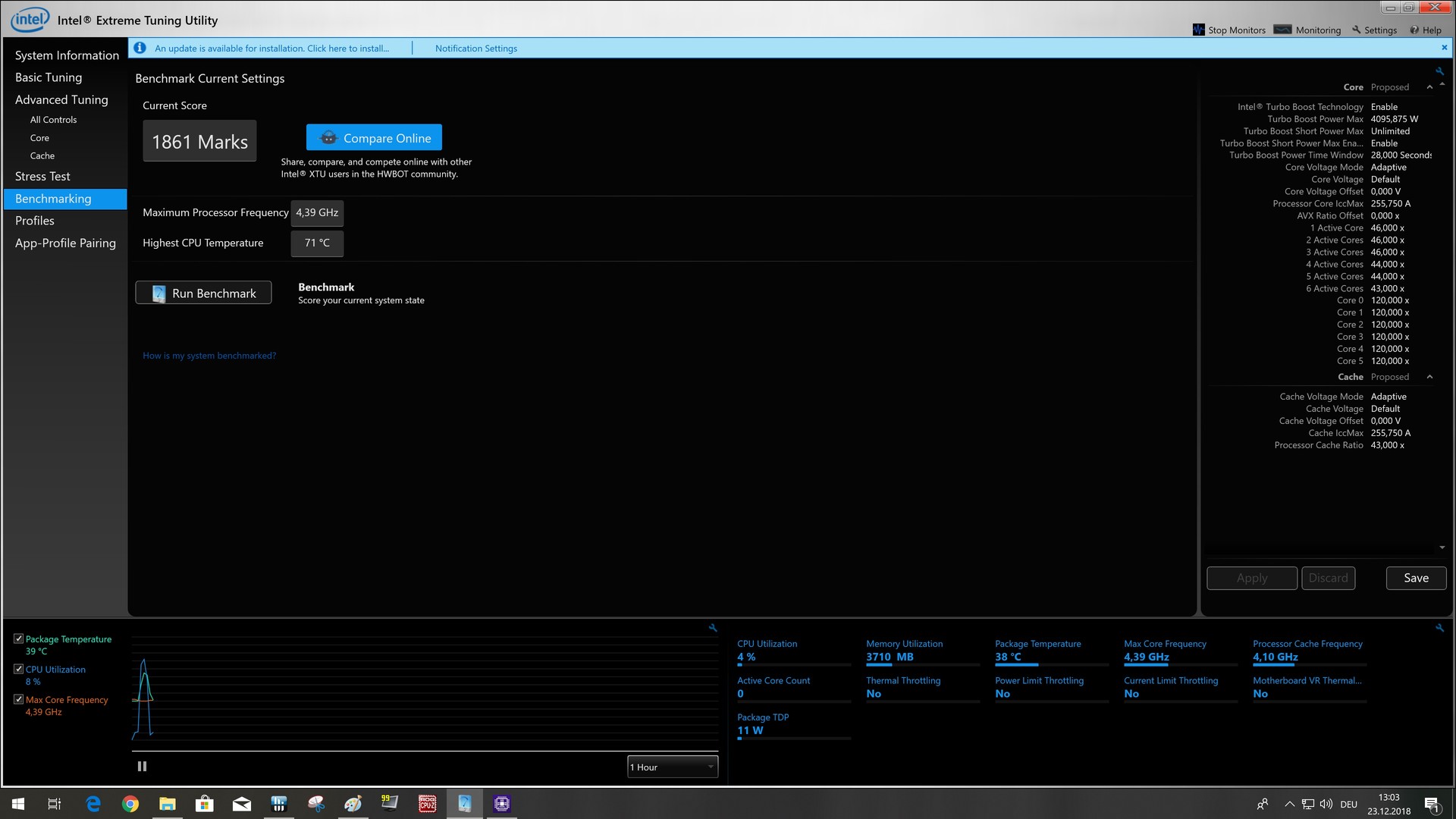Click the DEU language indicator in the tray

[x=1348, y=805]
